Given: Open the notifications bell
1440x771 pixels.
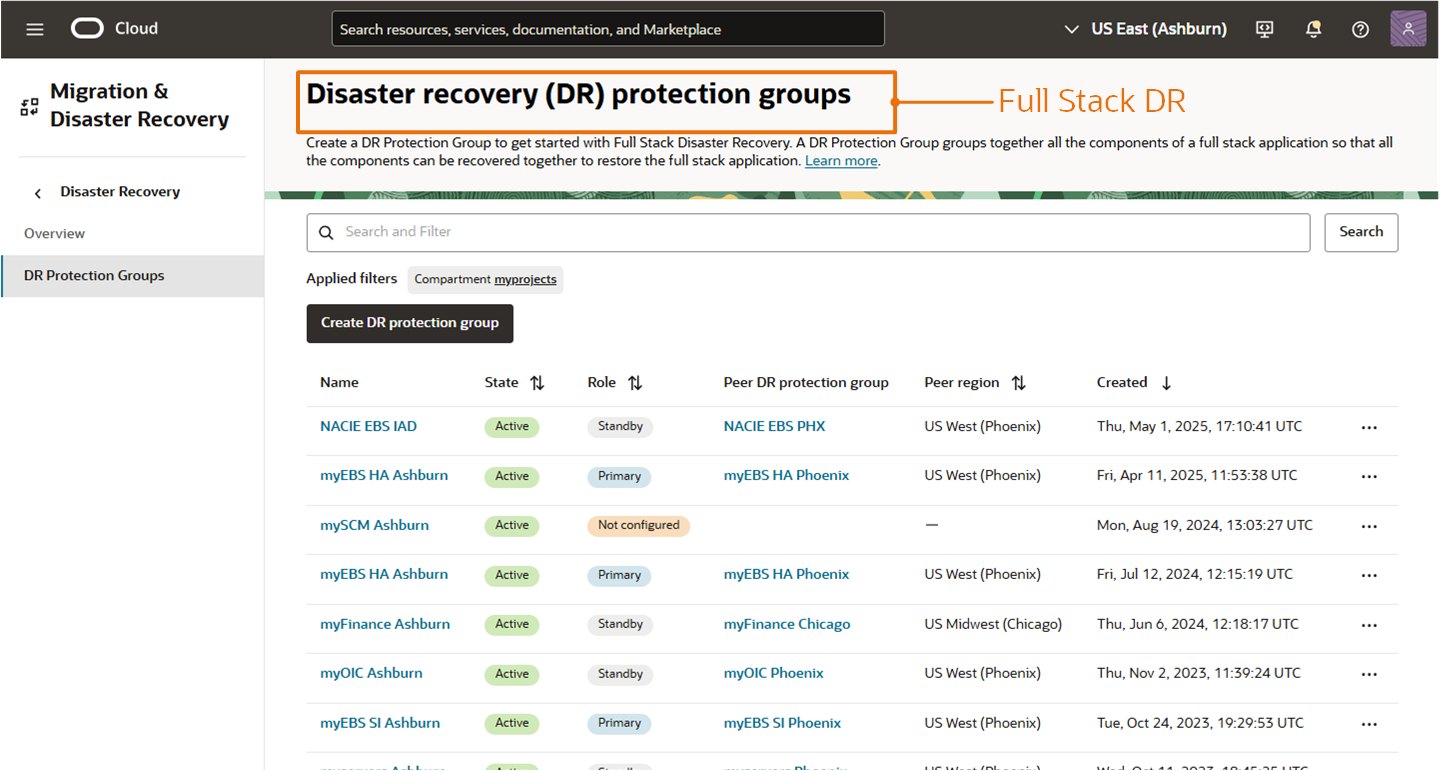Looking at the screenshot, I should [x=1313, y=29].
